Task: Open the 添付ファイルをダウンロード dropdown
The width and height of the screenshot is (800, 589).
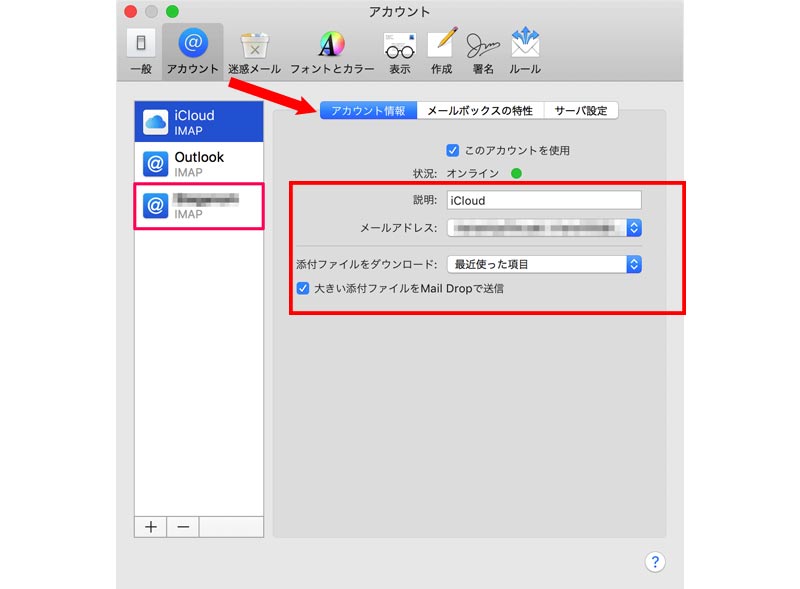Action: (x=544, y=264)
